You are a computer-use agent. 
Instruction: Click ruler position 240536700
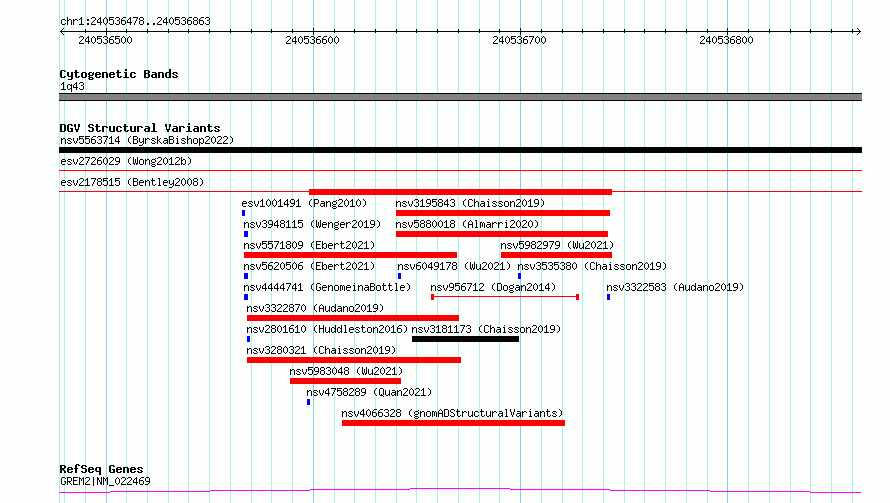[519, 40]
